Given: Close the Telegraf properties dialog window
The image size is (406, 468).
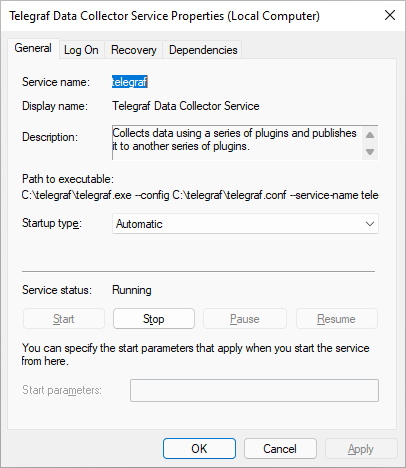Looking at the screenshot, I should coord(390,15).
